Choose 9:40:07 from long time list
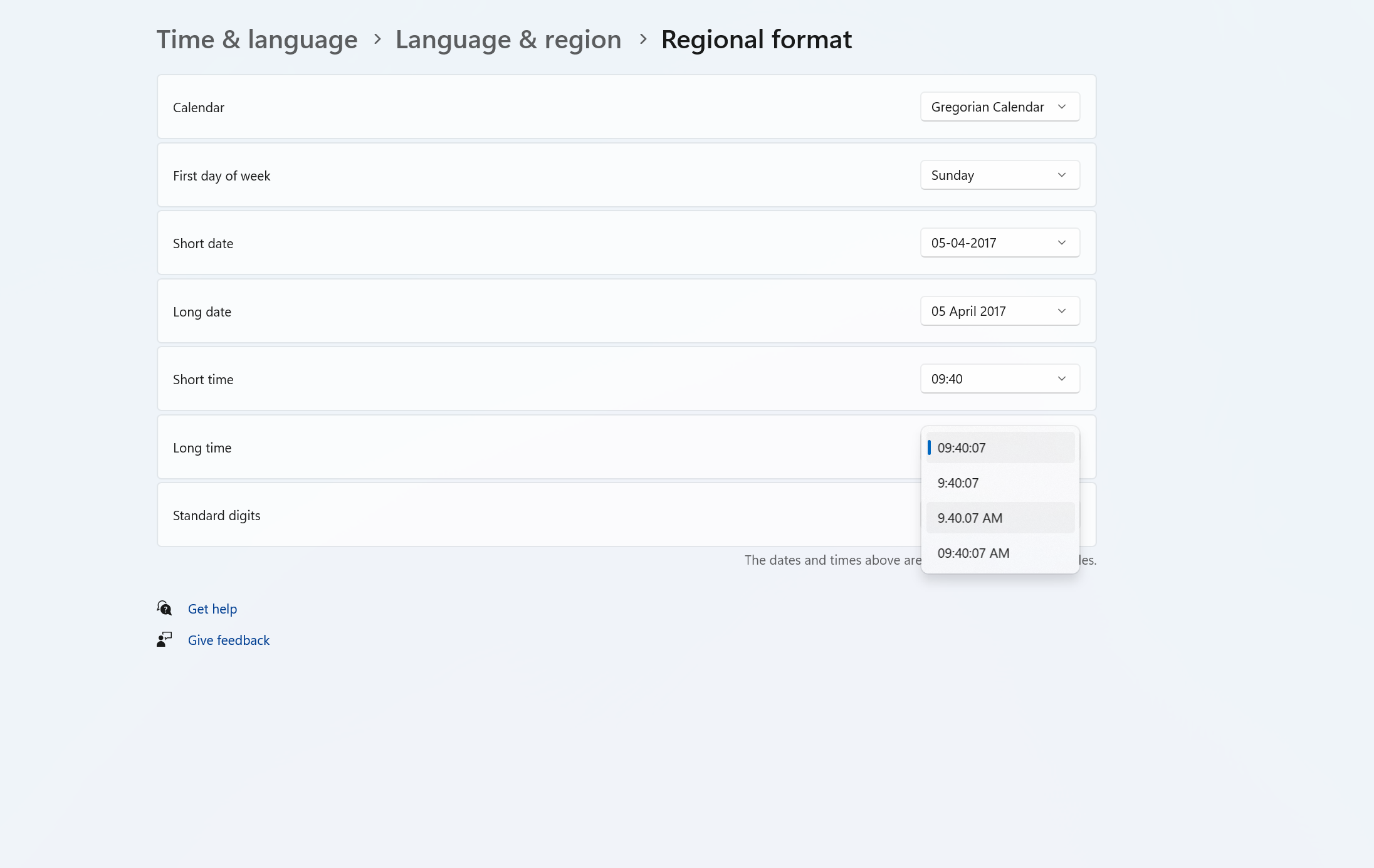Image resolution: width=1374 pixels, height=868 pixels. click(999, 483)
